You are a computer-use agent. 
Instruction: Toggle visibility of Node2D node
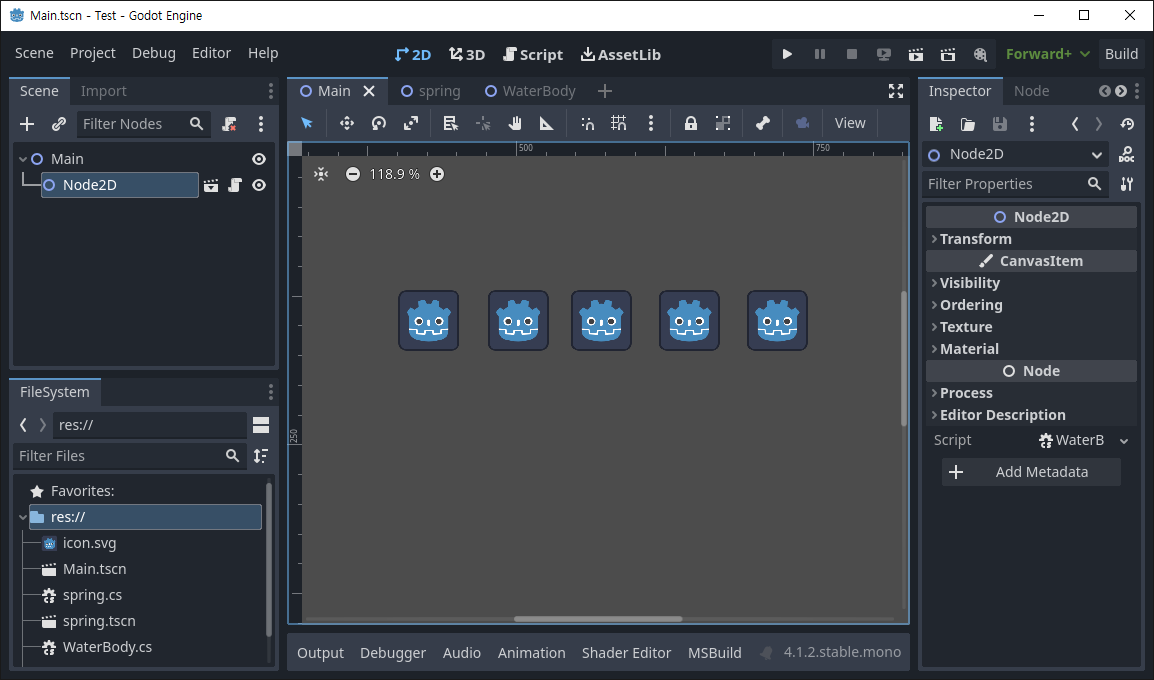tap(259, 185)
